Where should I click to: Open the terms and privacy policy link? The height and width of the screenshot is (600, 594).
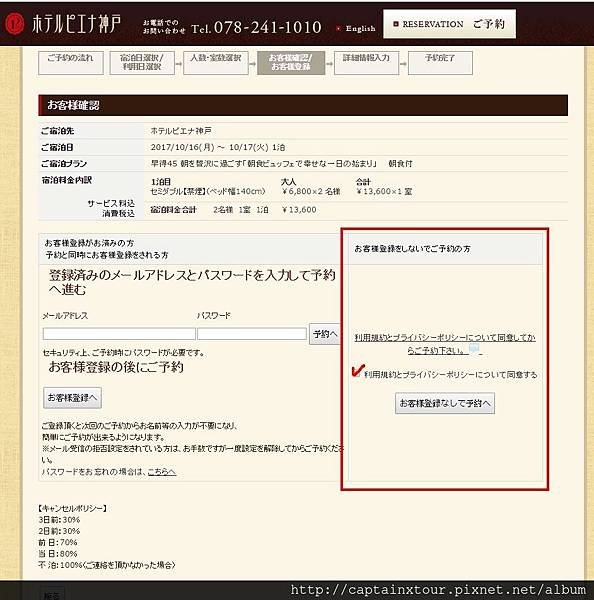click(445, 344)
